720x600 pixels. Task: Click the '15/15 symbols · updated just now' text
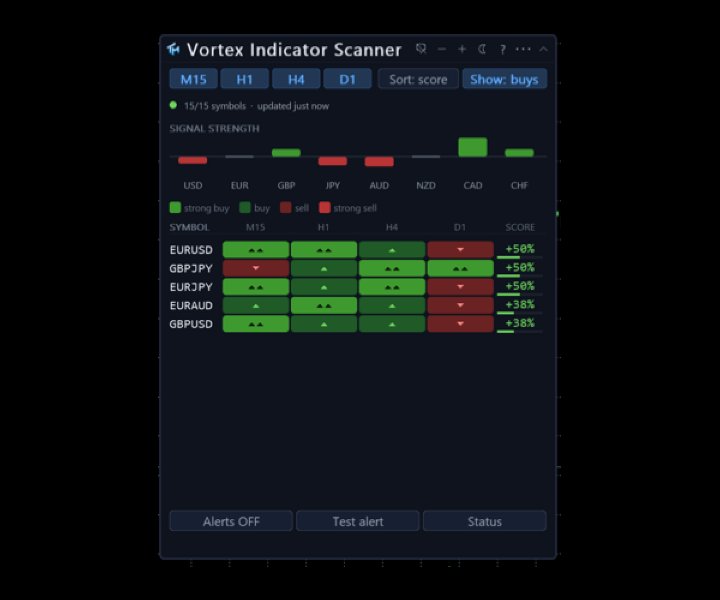(256, 106)
